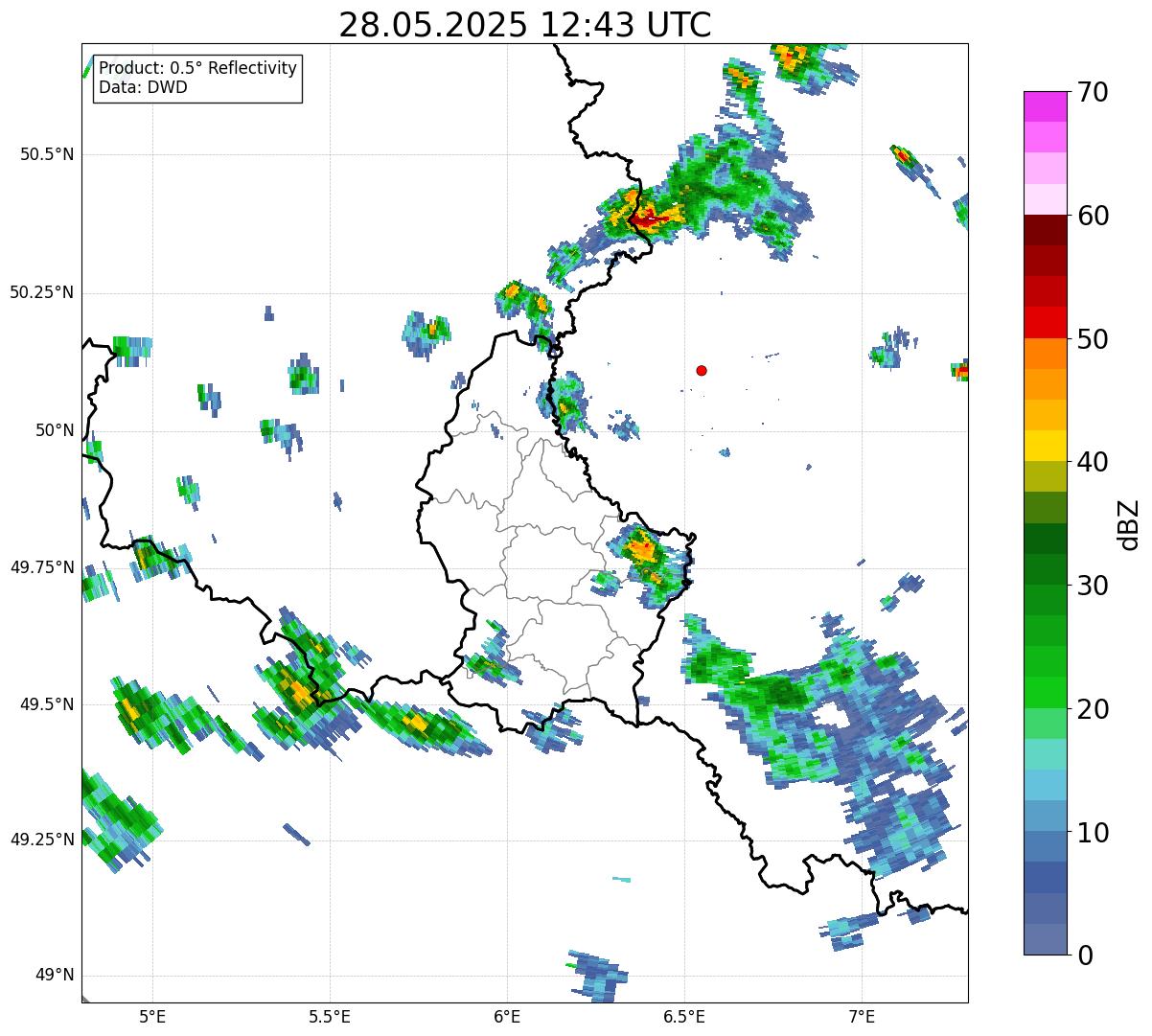Click the dark maroon colorbar swatch below 60

1045,230
